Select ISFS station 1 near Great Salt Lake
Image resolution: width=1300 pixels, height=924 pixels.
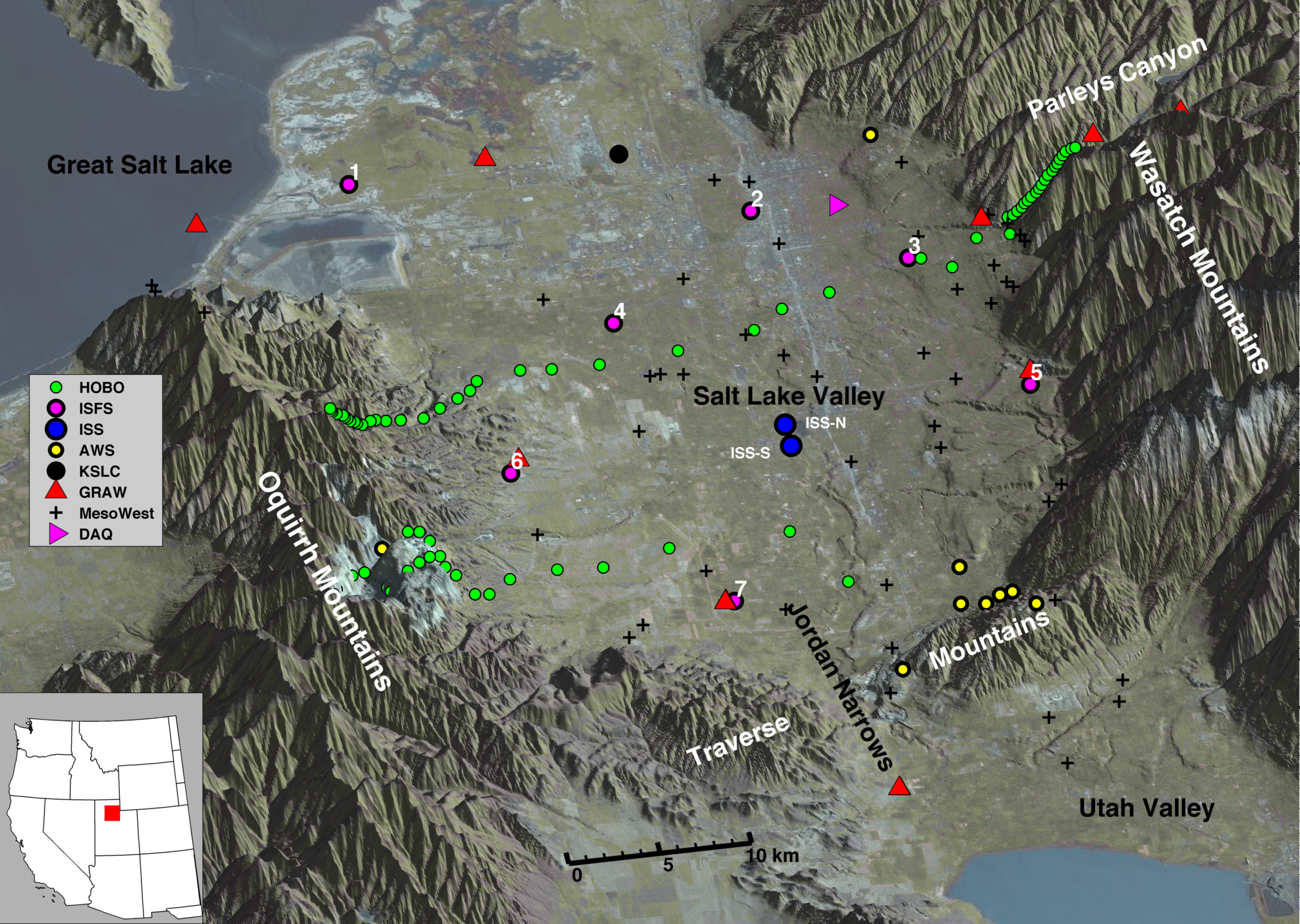(x=348, y=185)
